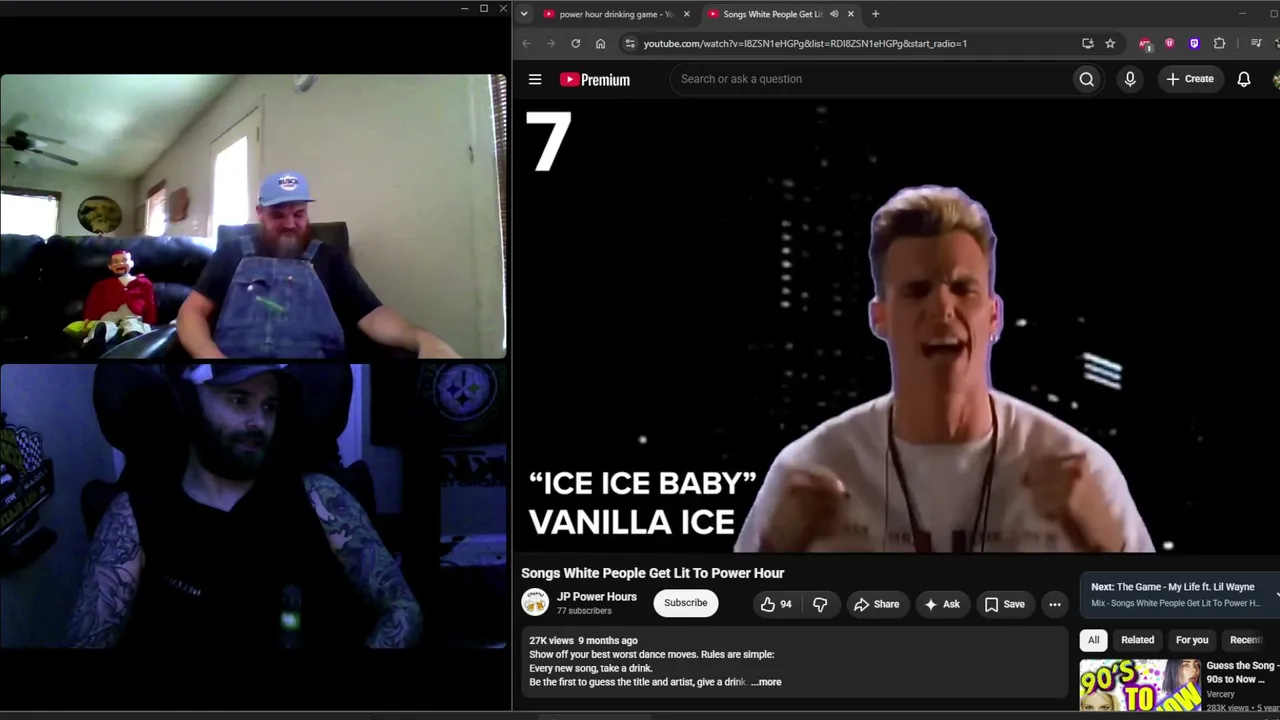
Task: Open the 90's video thumbnail in recommendations
Action: coord(1139,686)
